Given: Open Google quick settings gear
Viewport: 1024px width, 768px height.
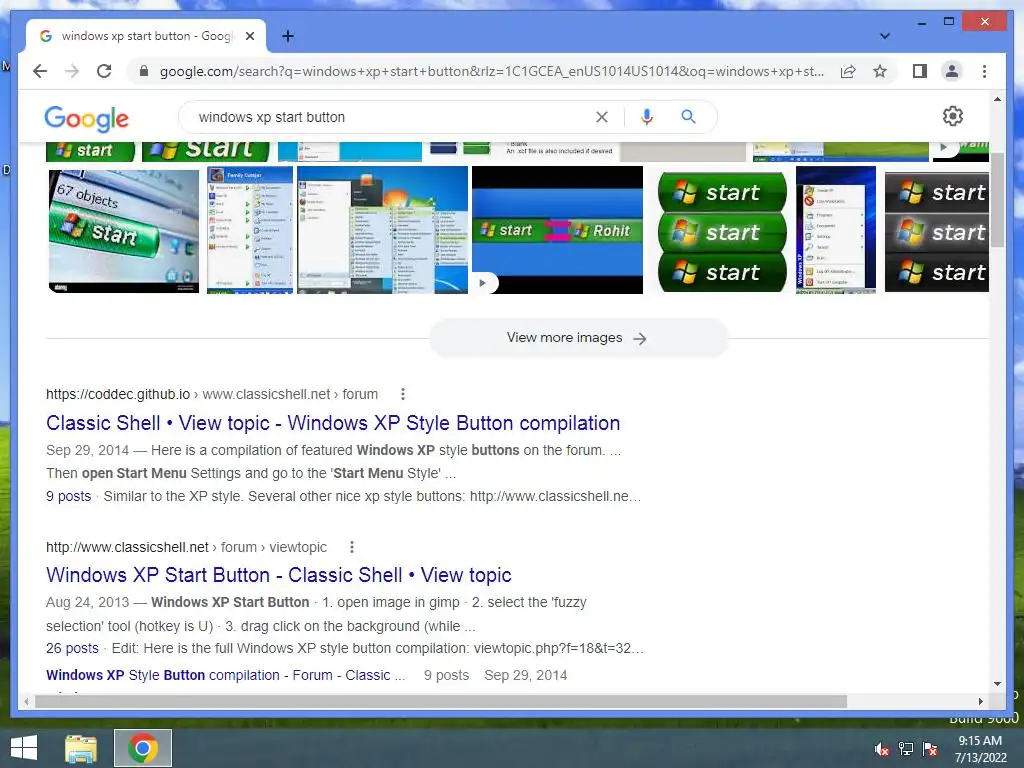Looking at the screenshot, I should click(x=953, y=116).
